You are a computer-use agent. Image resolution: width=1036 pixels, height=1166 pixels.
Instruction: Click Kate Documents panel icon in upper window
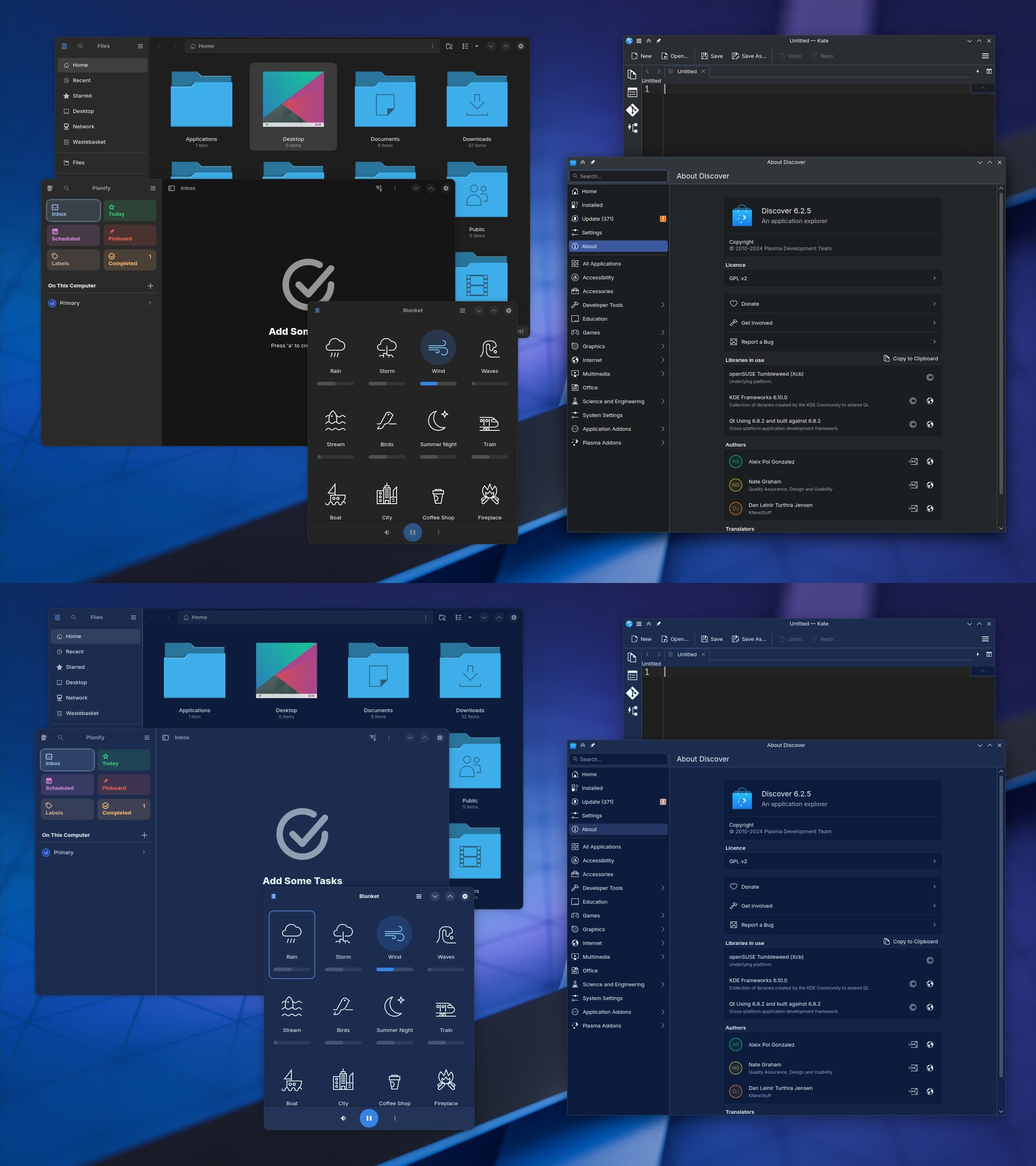pyautogui.click(x=632, y=74)
